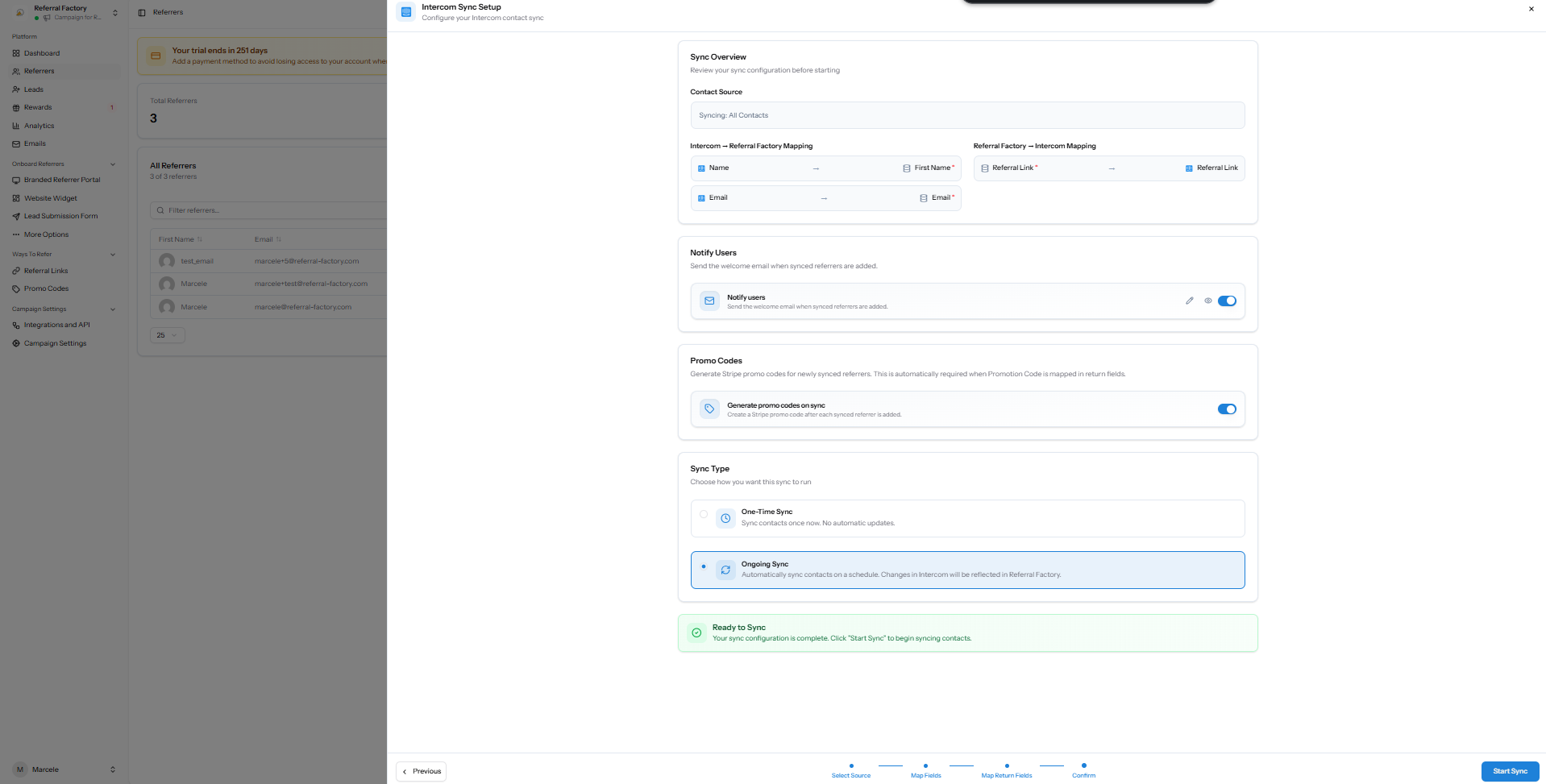Click the Ready to Sync checkmark icon
This screenshot has width=1546, height=784.
pos(696,633)
